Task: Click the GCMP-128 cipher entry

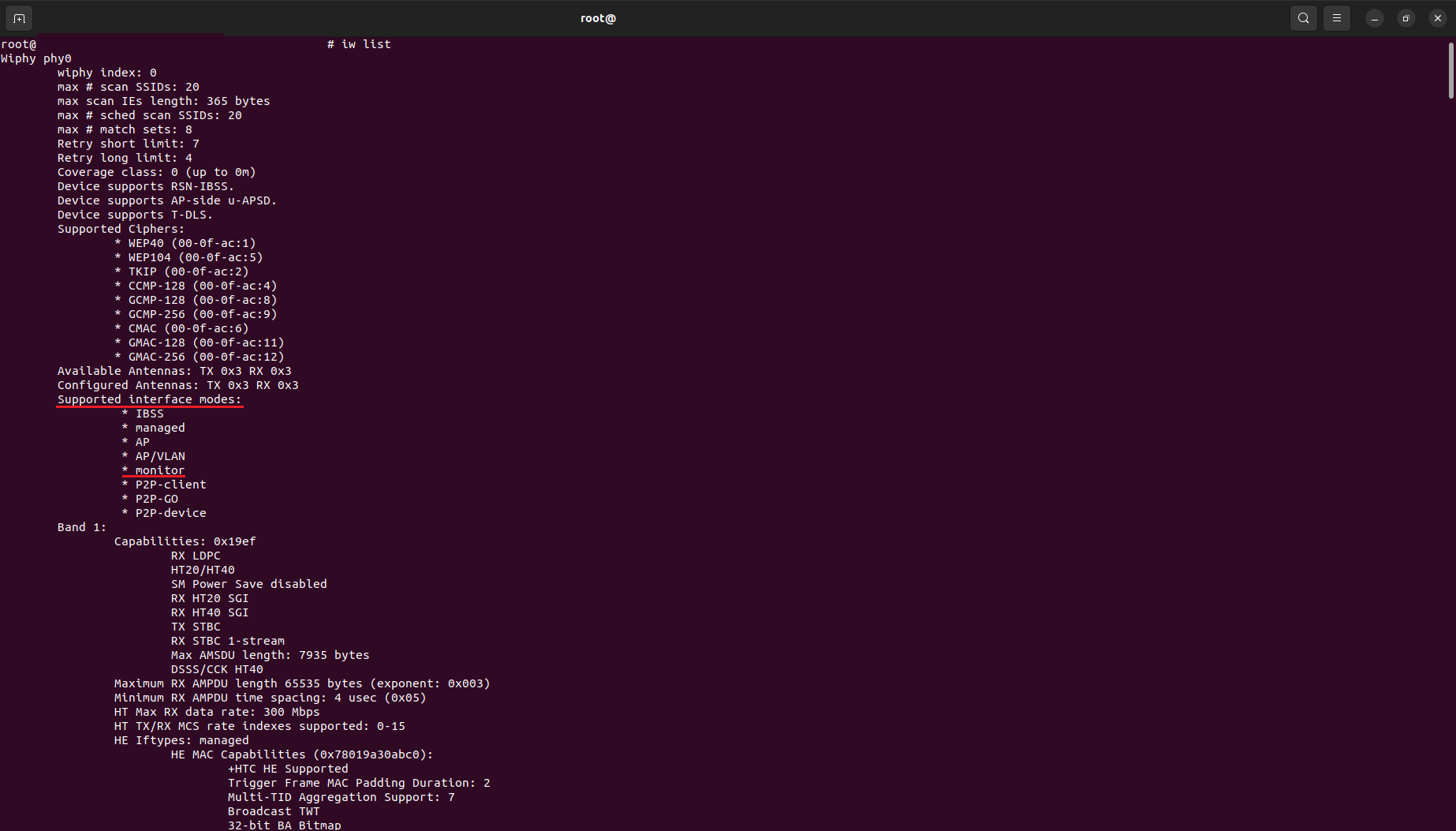Action: point(196,300)
